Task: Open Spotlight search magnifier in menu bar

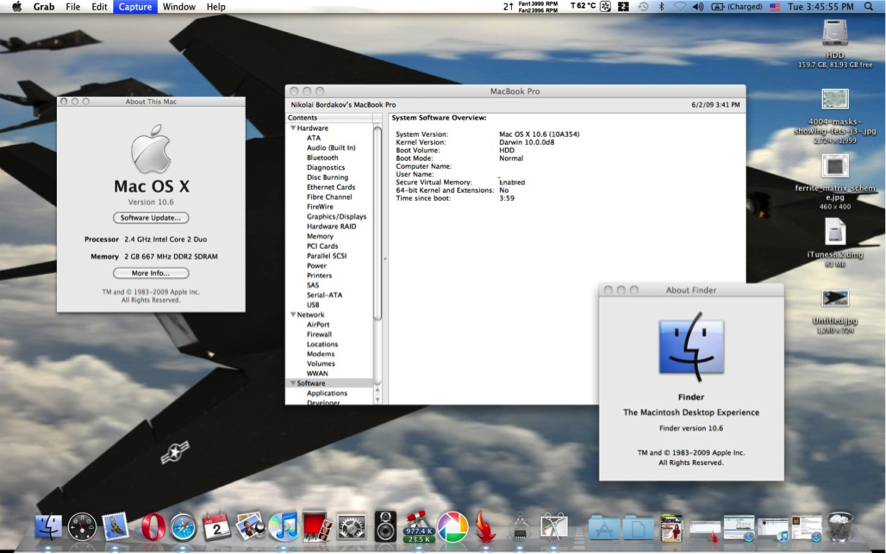Action: [868, 7]
